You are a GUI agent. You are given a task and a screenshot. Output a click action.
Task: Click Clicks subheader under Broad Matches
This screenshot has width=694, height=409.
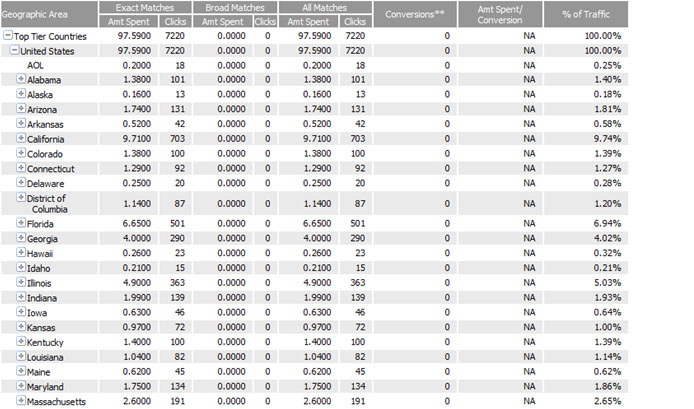pyautogui.click(x=266, y=21)
